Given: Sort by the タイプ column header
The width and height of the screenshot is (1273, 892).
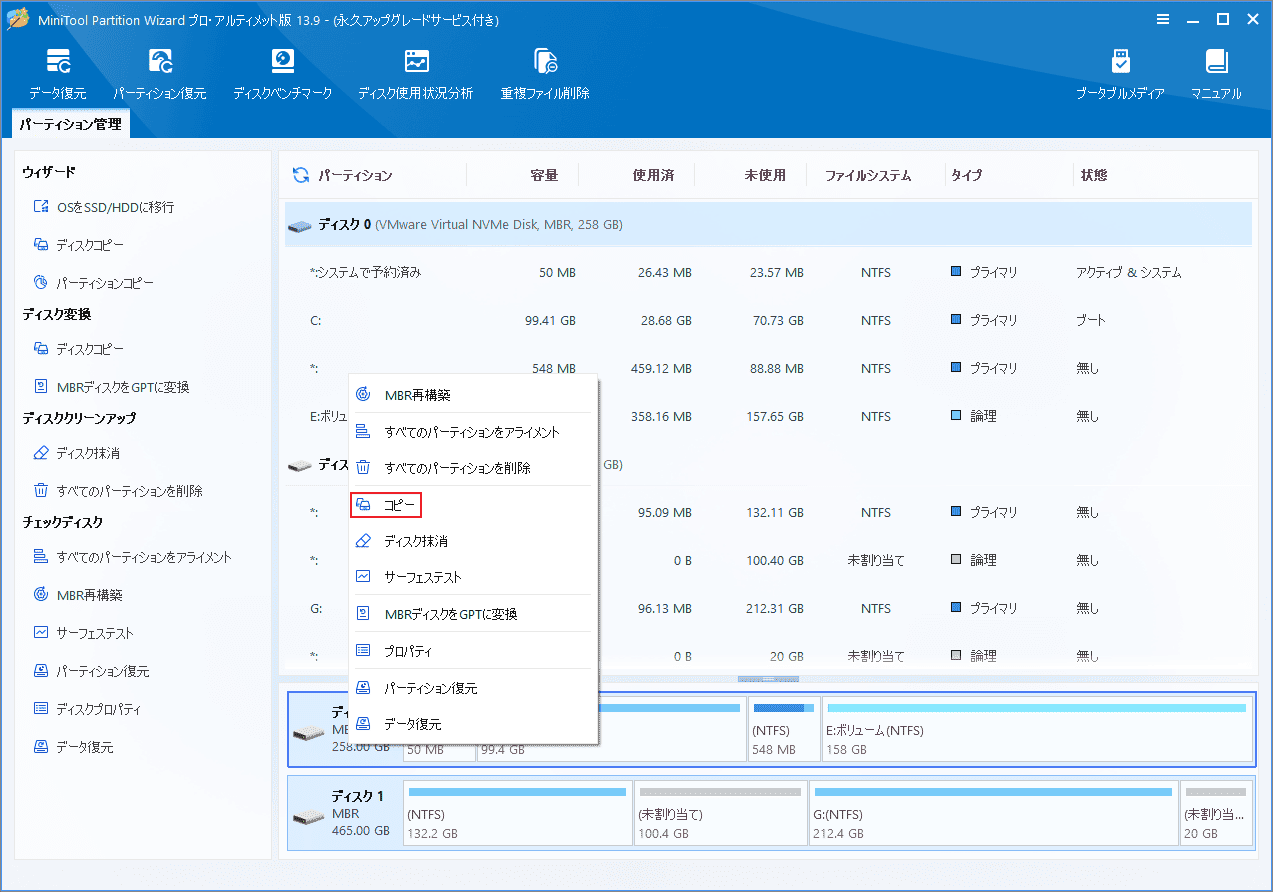Looking at the screenshot, I should (x=966, y=175).
